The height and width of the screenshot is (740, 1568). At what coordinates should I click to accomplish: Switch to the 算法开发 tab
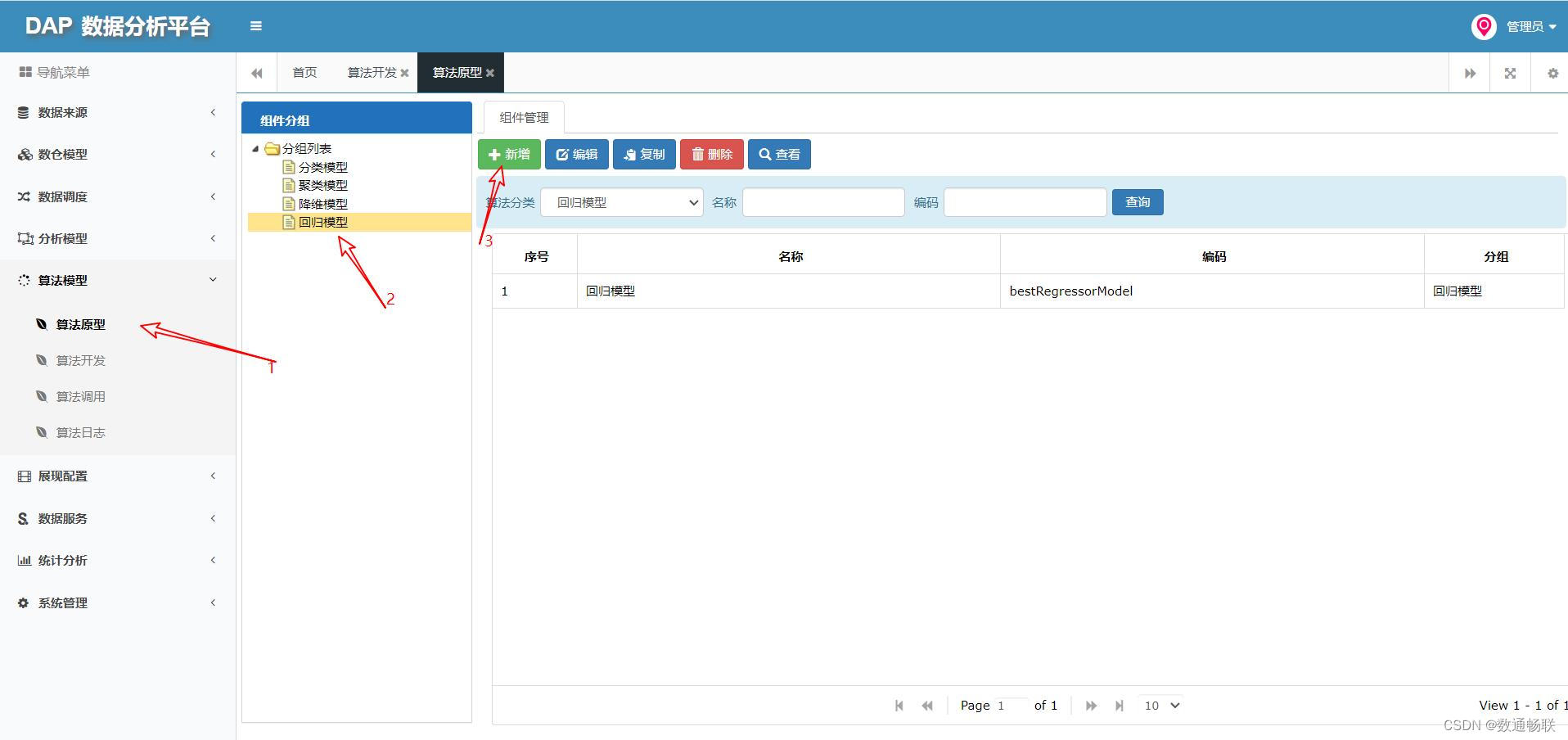(x=372, y=73)
